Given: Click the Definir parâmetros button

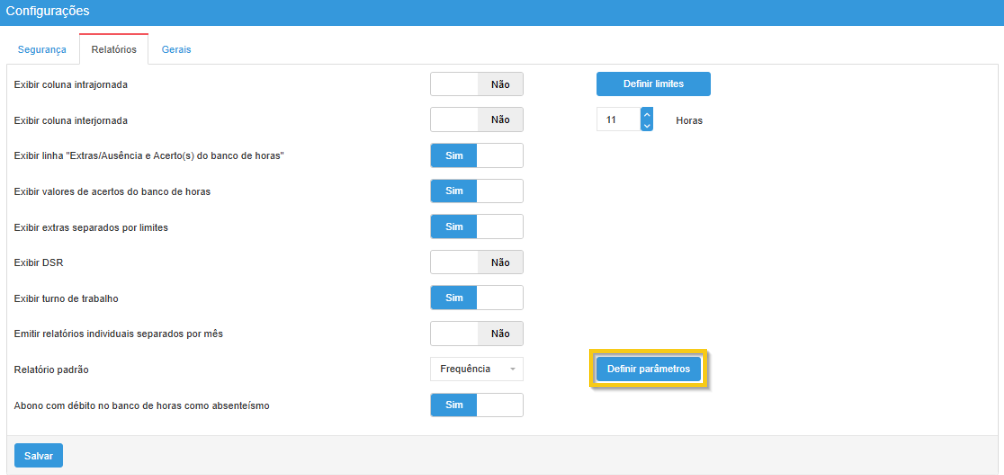Looking at the screenshot, I should click(x=648, y=370).
